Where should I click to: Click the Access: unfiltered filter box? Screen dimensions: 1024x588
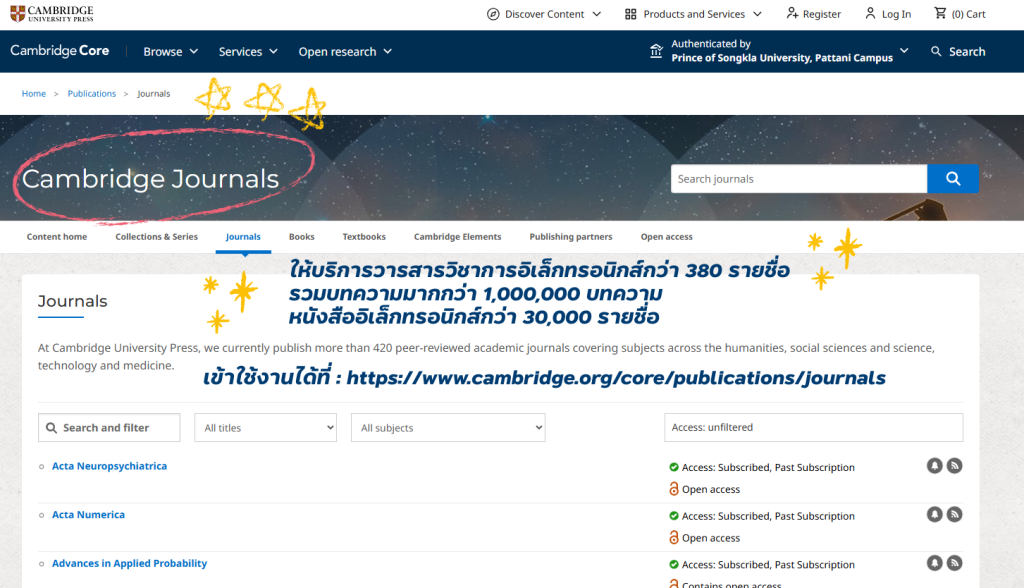813,428
